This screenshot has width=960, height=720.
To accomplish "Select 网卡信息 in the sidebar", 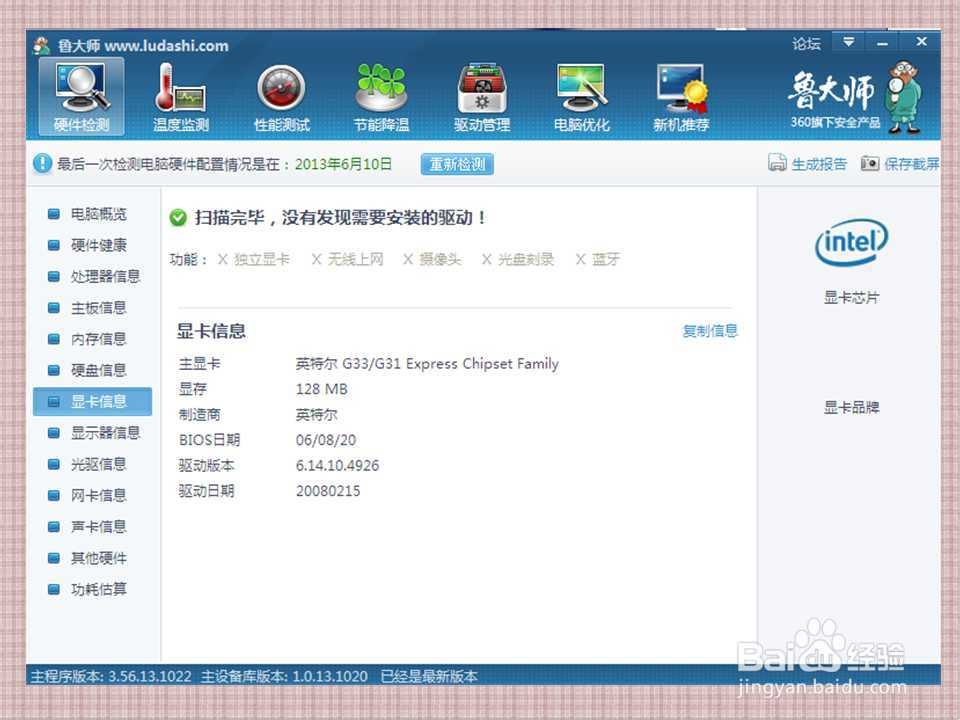I will pyautogui.click(x=92, y=495).
